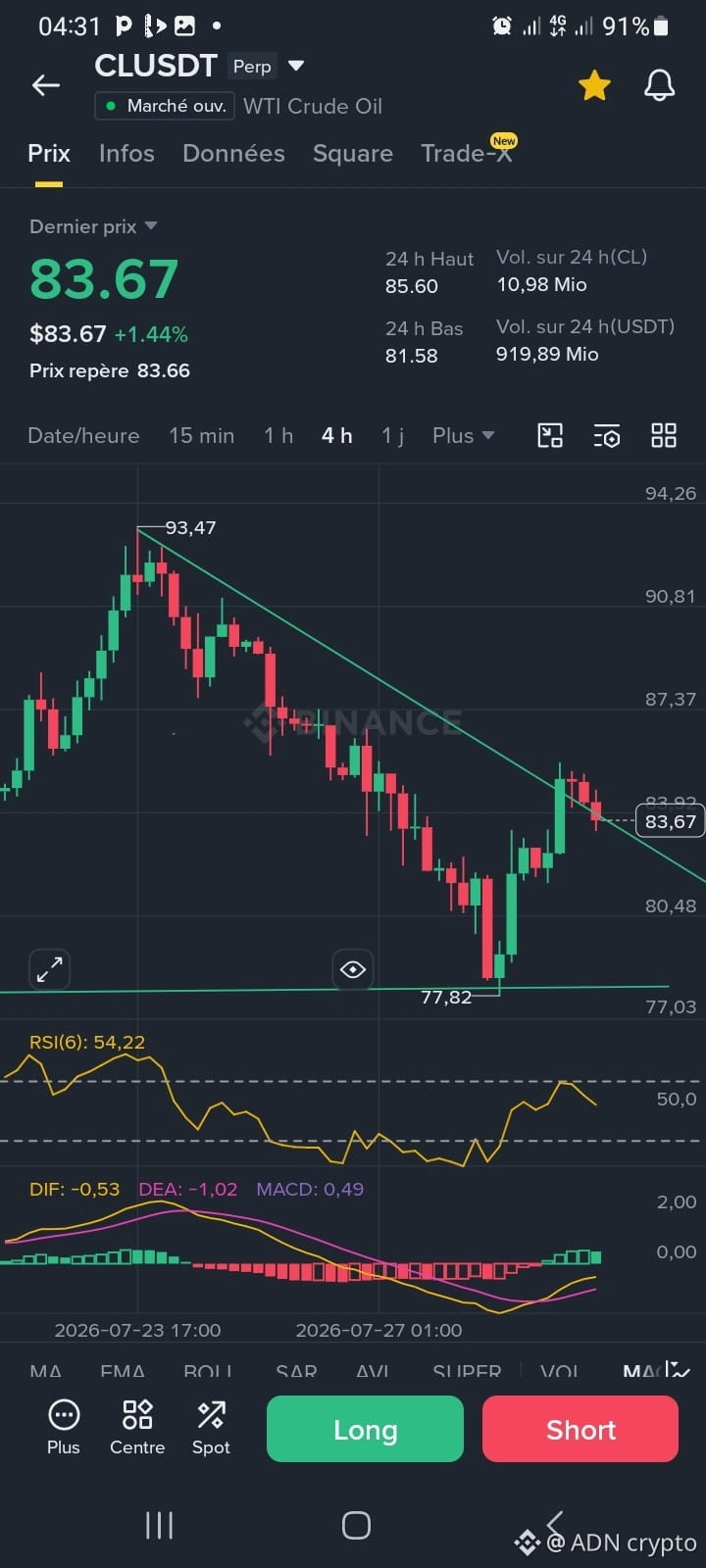Tap the 24 h Bas value 81.58

coord(412,355)
